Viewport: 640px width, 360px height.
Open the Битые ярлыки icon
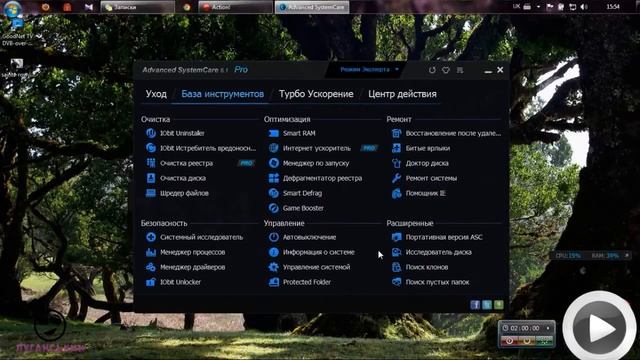pyautogui.click(x=396, y=148)
